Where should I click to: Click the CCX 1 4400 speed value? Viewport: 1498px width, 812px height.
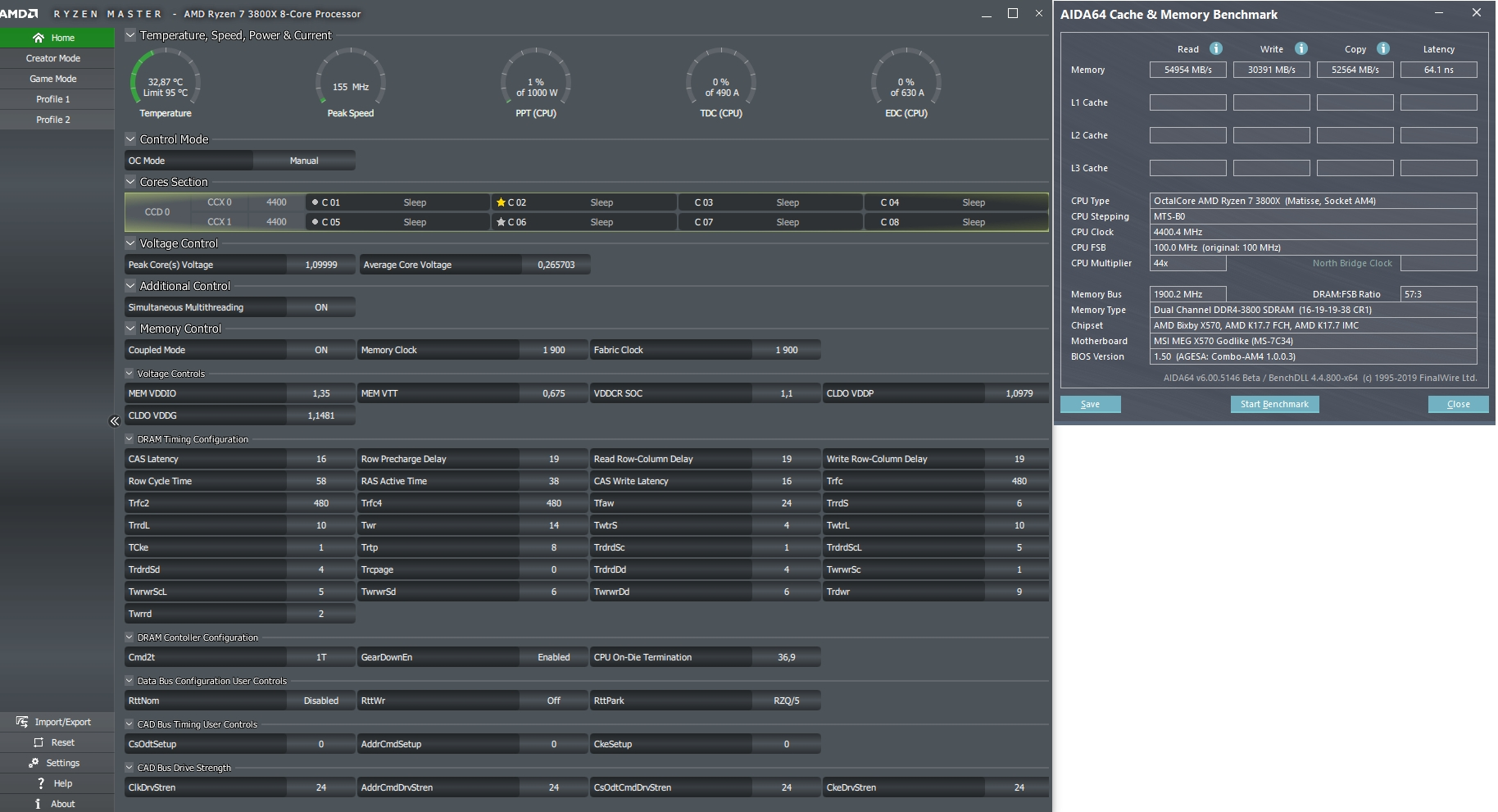click(x=276, y=222)
